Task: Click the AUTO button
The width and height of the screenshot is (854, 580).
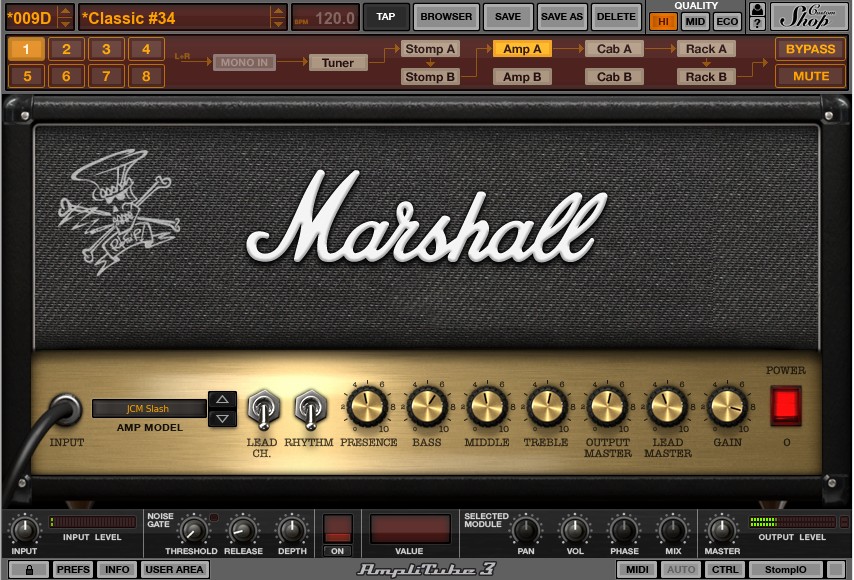Action: point(681,570)
